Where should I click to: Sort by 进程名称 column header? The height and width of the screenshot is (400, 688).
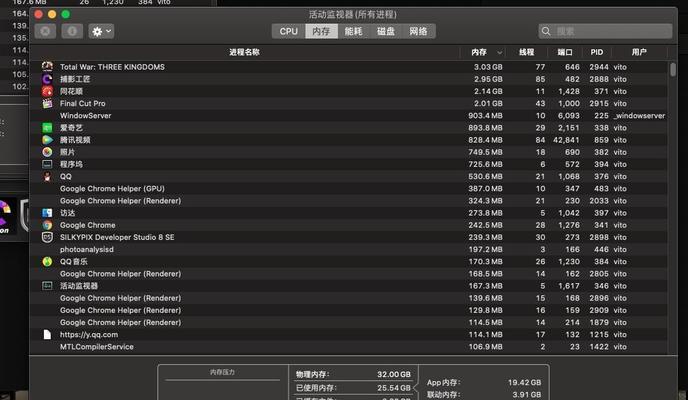click(x=244, y=52)
